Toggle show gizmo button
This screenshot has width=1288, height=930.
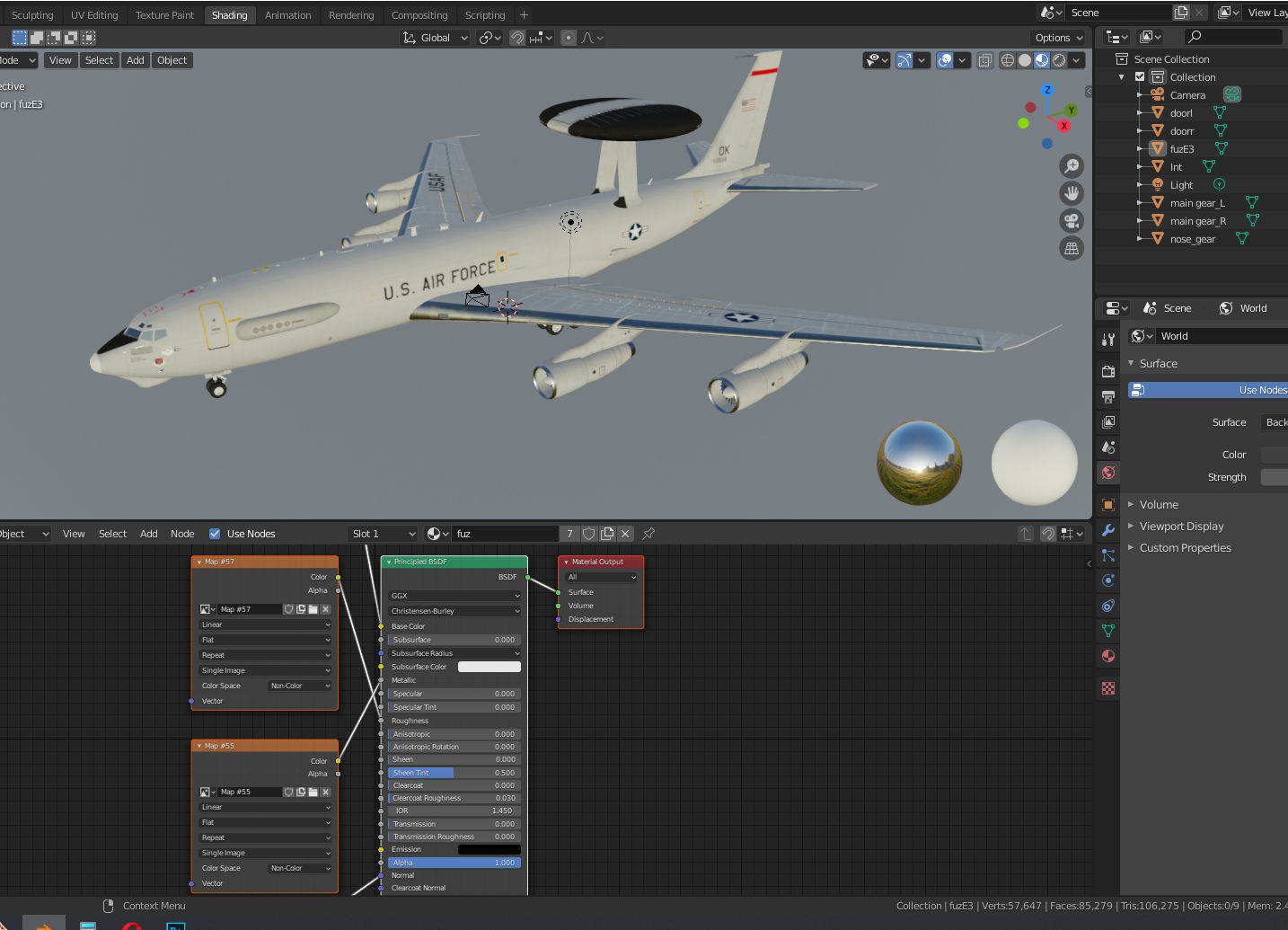click(x=904, y=60)
